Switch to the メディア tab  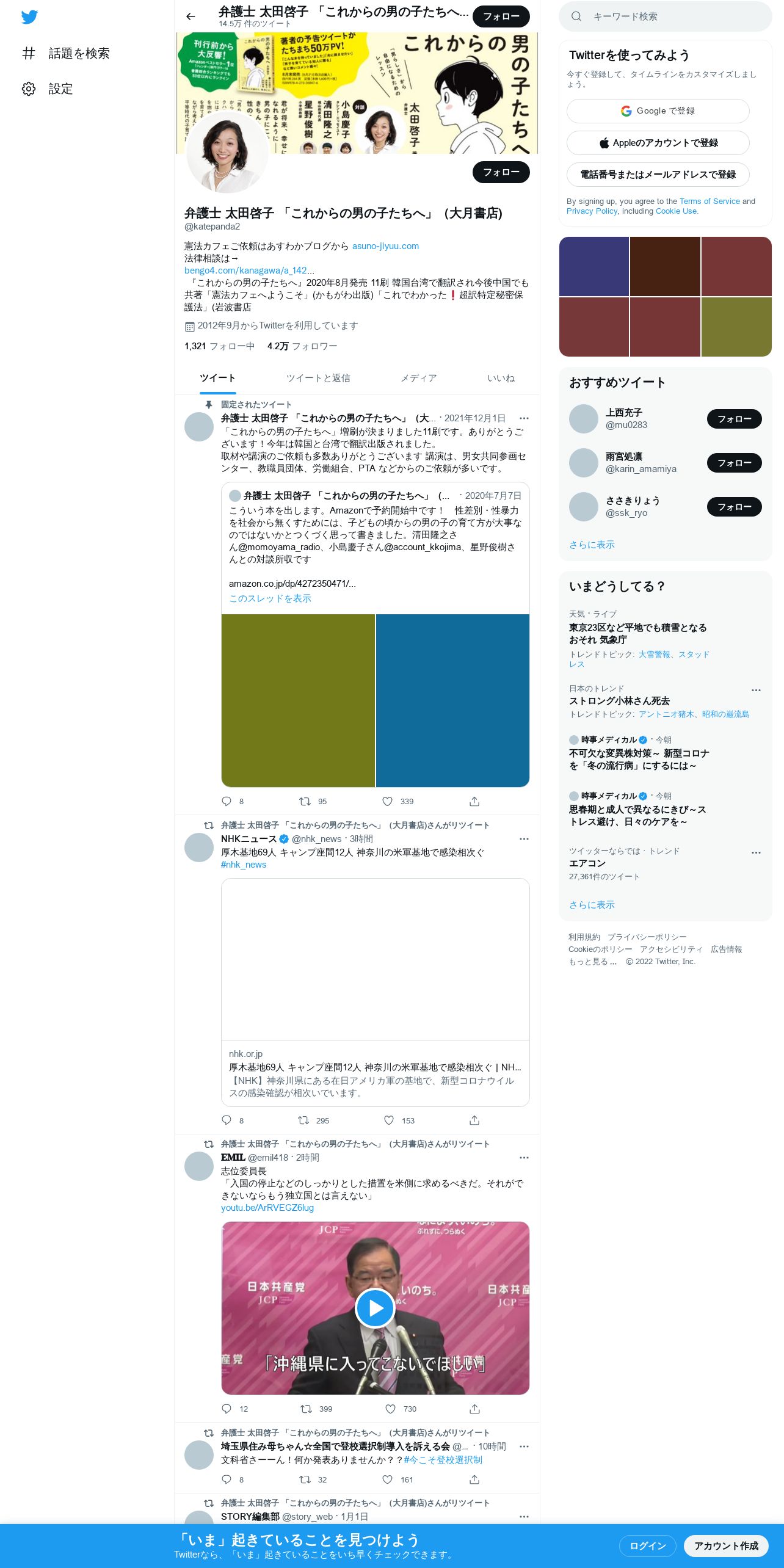coord(419,378)
